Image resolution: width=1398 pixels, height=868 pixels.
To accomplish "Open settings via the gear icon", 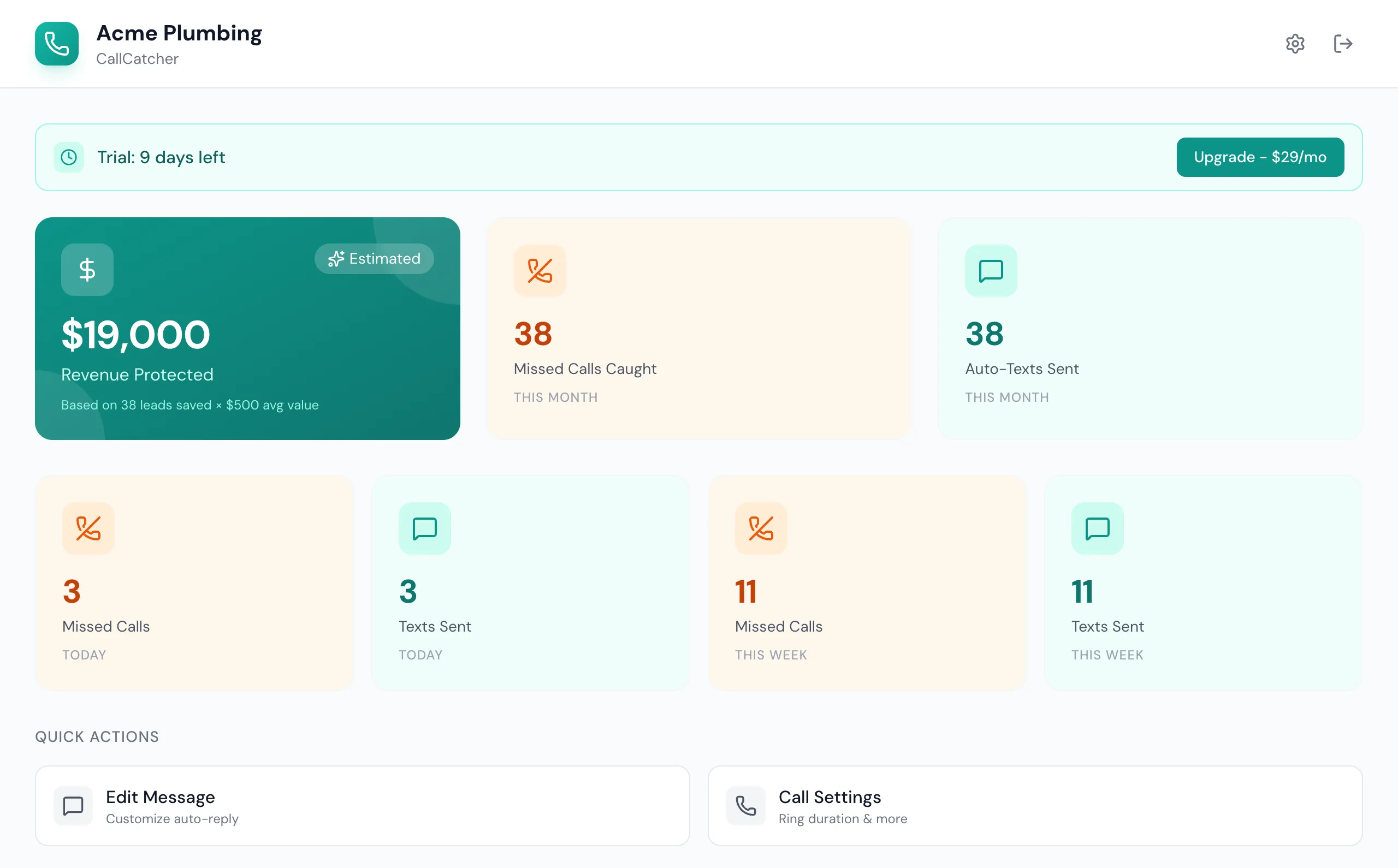I will tap(1295, 44).
